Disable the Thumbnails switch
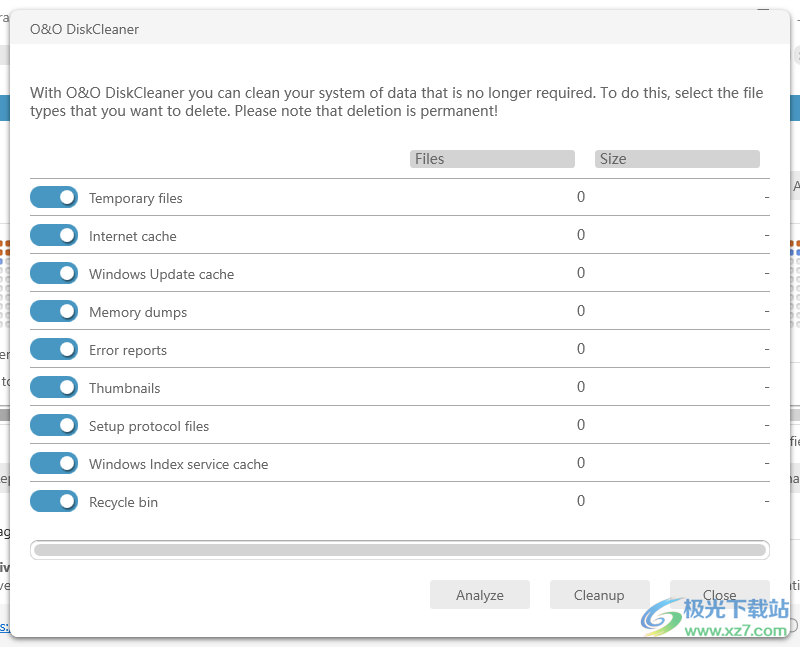The width and height of the screenshot is (800, 647). coord(54,387)
